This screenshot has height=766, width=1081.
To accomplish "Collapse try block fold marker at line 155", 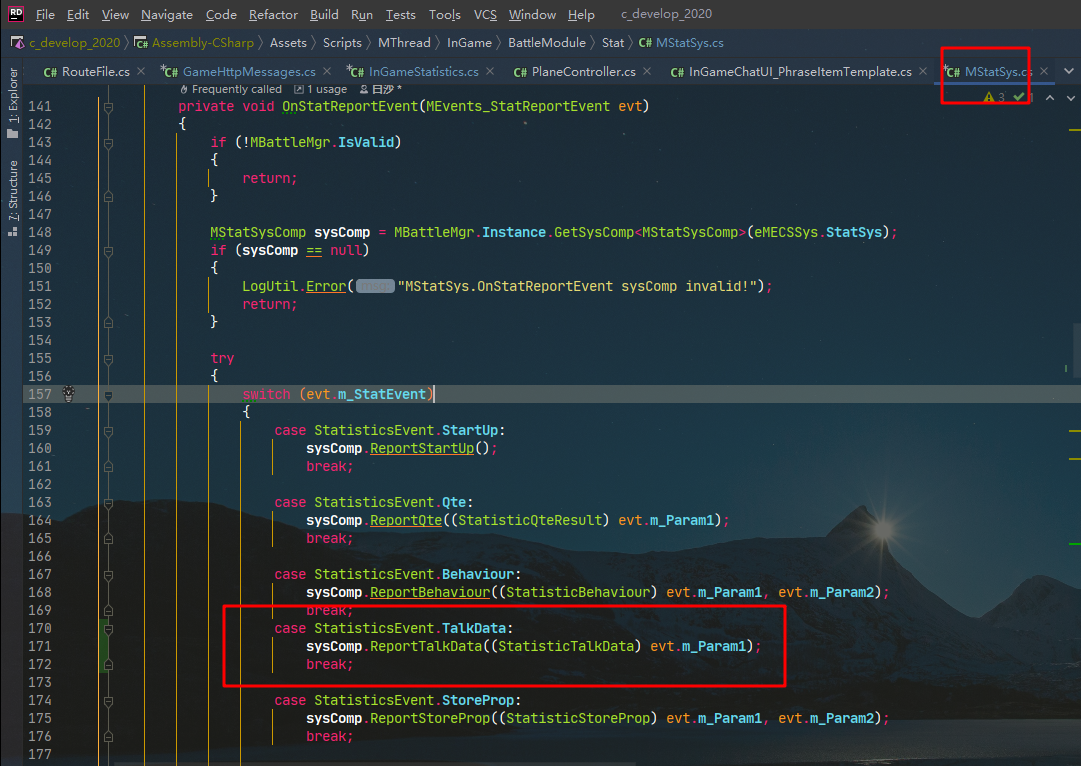I will point(108,359).
